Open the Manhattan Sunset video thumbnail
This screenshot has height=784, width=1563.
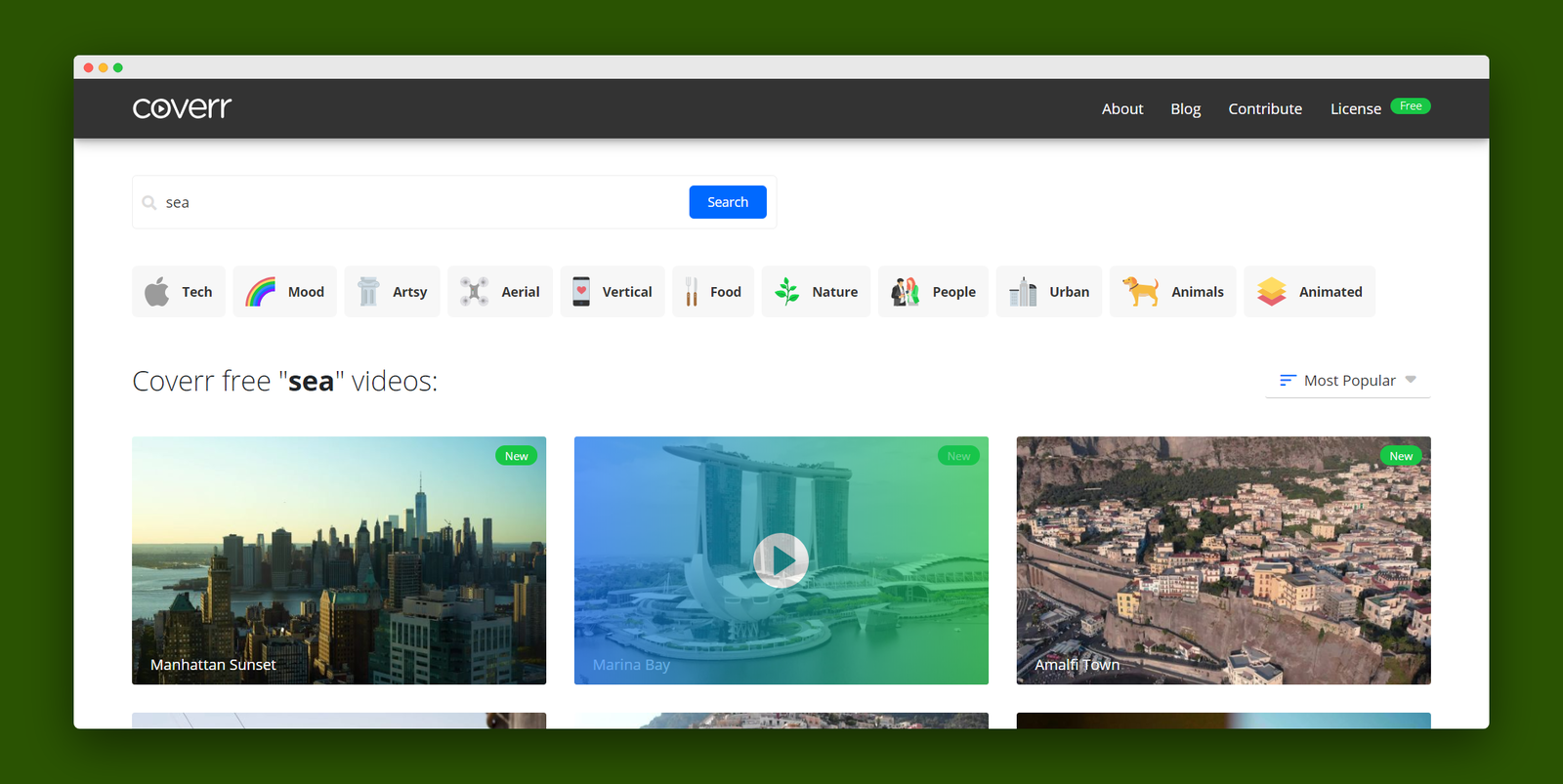(x=339, y=560)
